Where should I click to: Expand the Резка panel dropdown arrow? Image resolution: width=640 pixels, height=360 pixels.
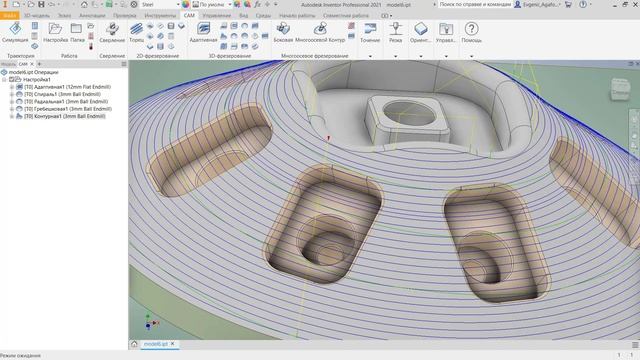click(396, 56)
